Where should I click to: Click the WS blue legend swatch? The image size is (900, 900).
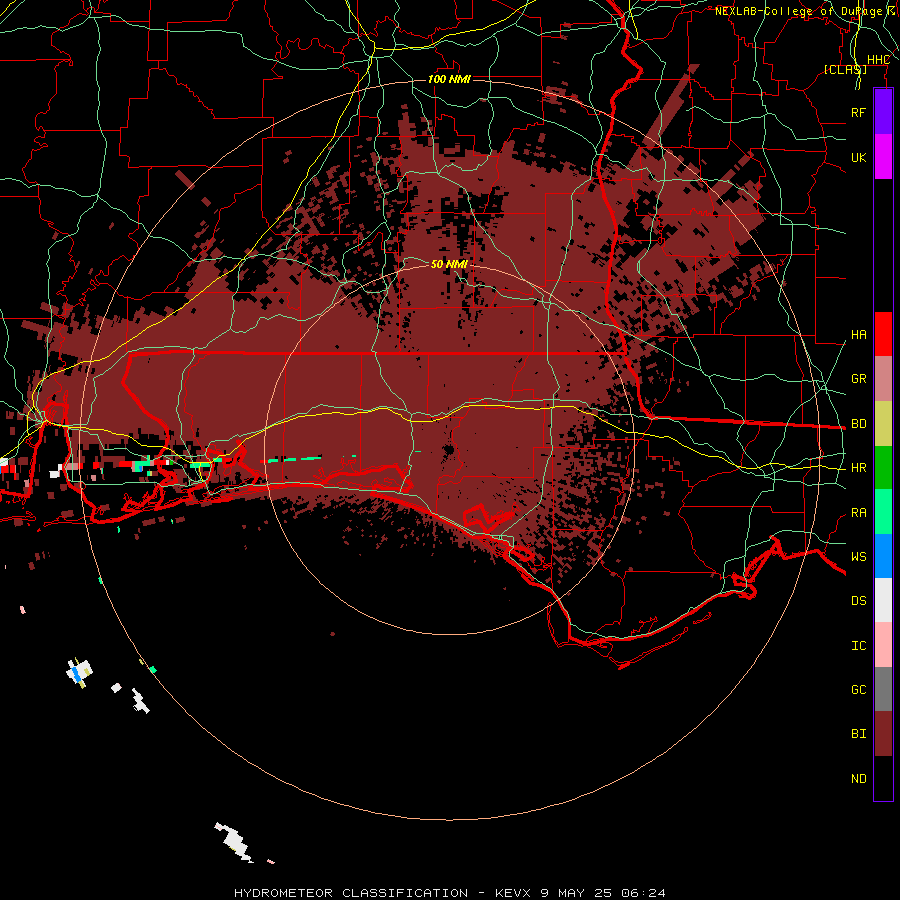point(883,556)
